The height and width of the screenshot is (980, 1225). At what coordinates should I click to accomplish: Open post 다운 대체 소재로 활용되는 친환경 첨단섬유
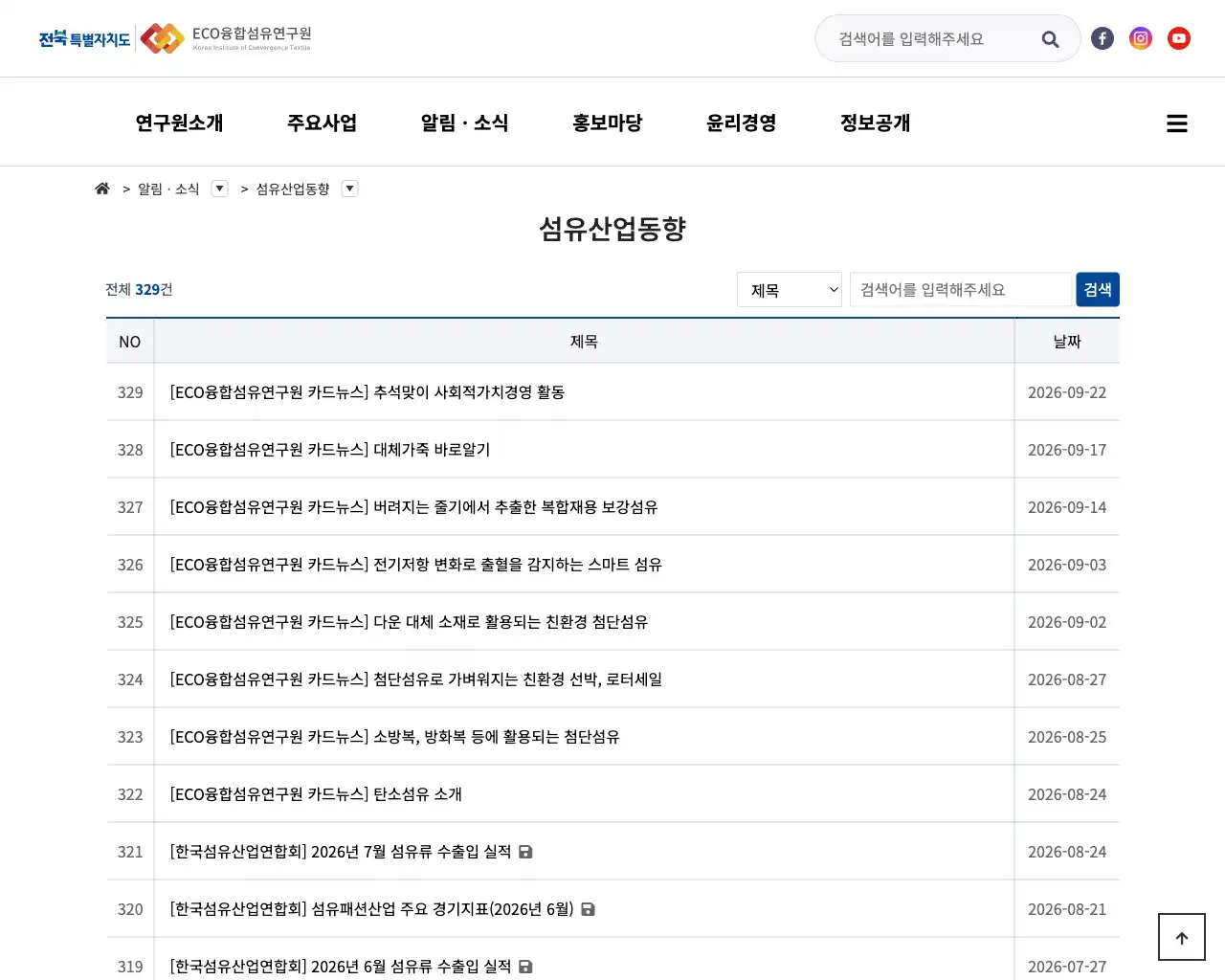[410, 622]
